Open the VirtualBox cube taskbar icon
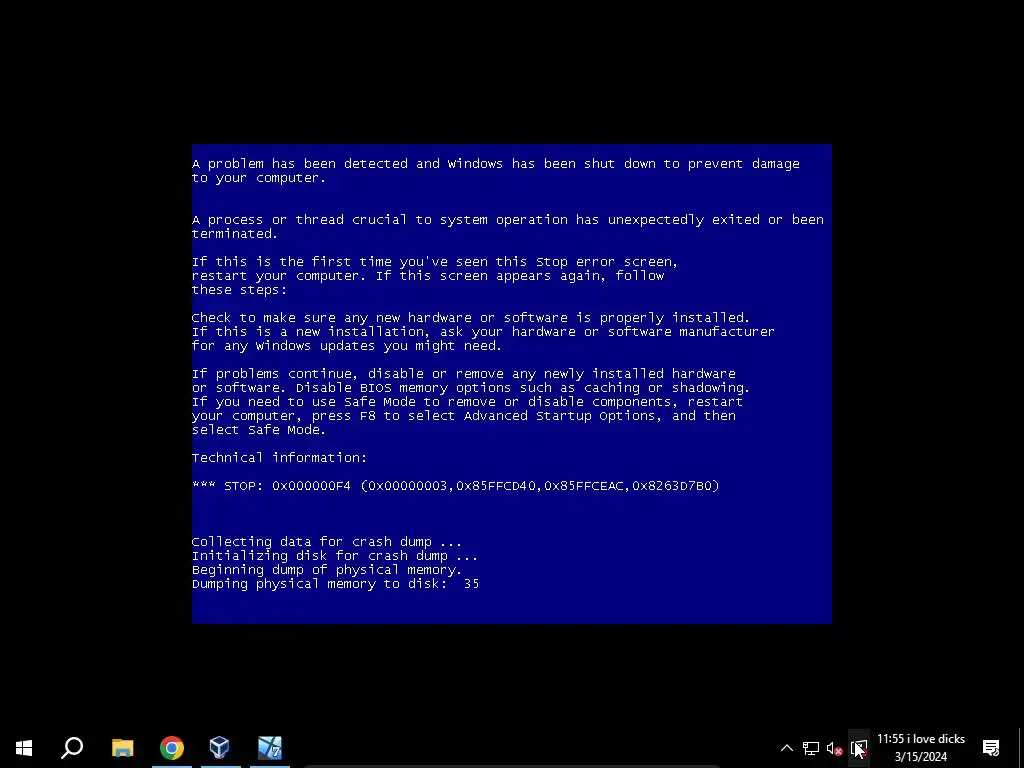The width and height of the screenshot is (1024, 768). point(220,748)
